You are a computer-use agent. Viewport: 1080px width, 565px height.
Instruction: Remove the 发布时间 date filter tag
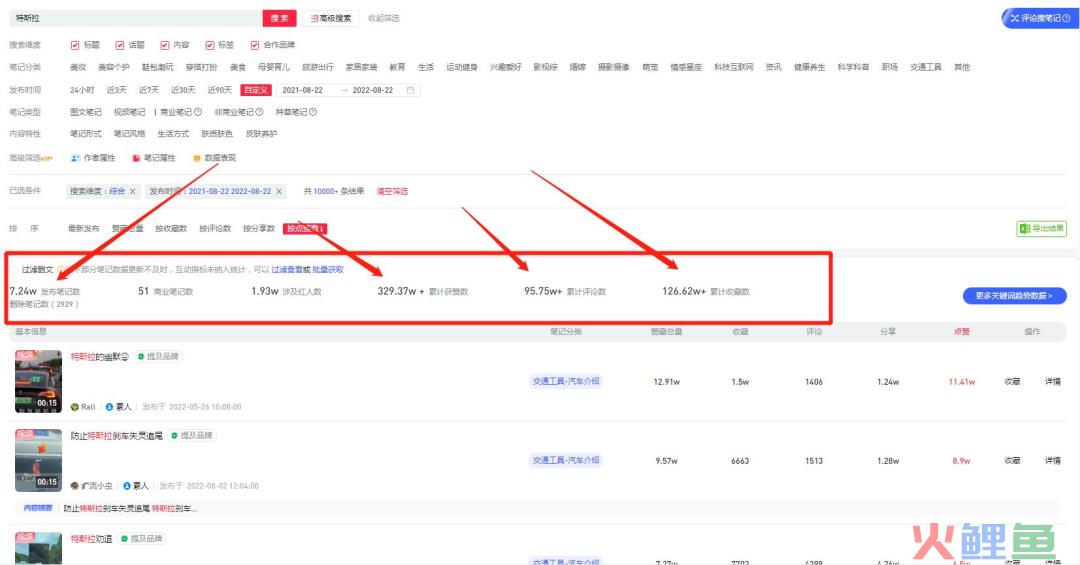[279, 191]
